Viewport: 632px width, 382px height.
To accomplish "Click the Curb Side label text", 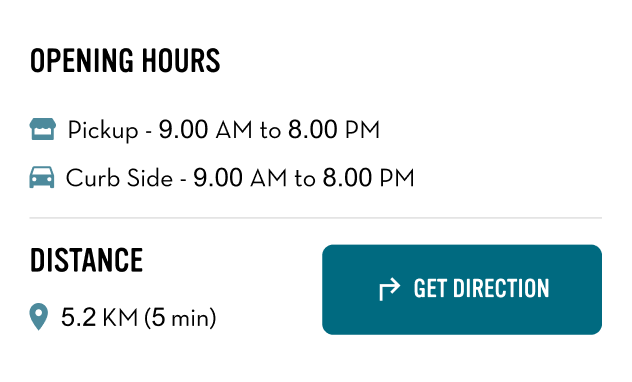I will 119,178.
